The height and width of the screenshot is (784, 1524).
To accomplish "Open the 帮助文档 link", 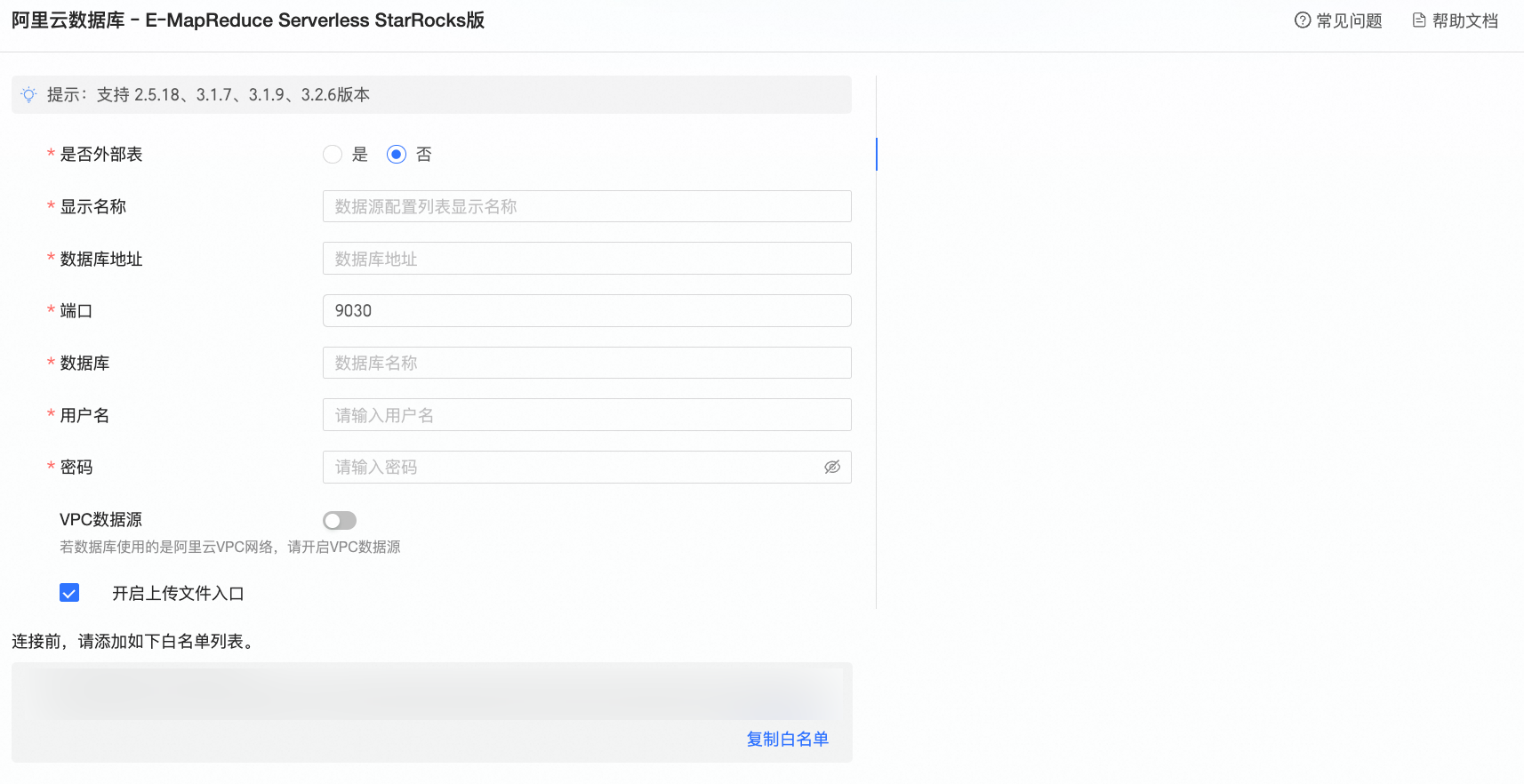I will tap(1455, 20).
